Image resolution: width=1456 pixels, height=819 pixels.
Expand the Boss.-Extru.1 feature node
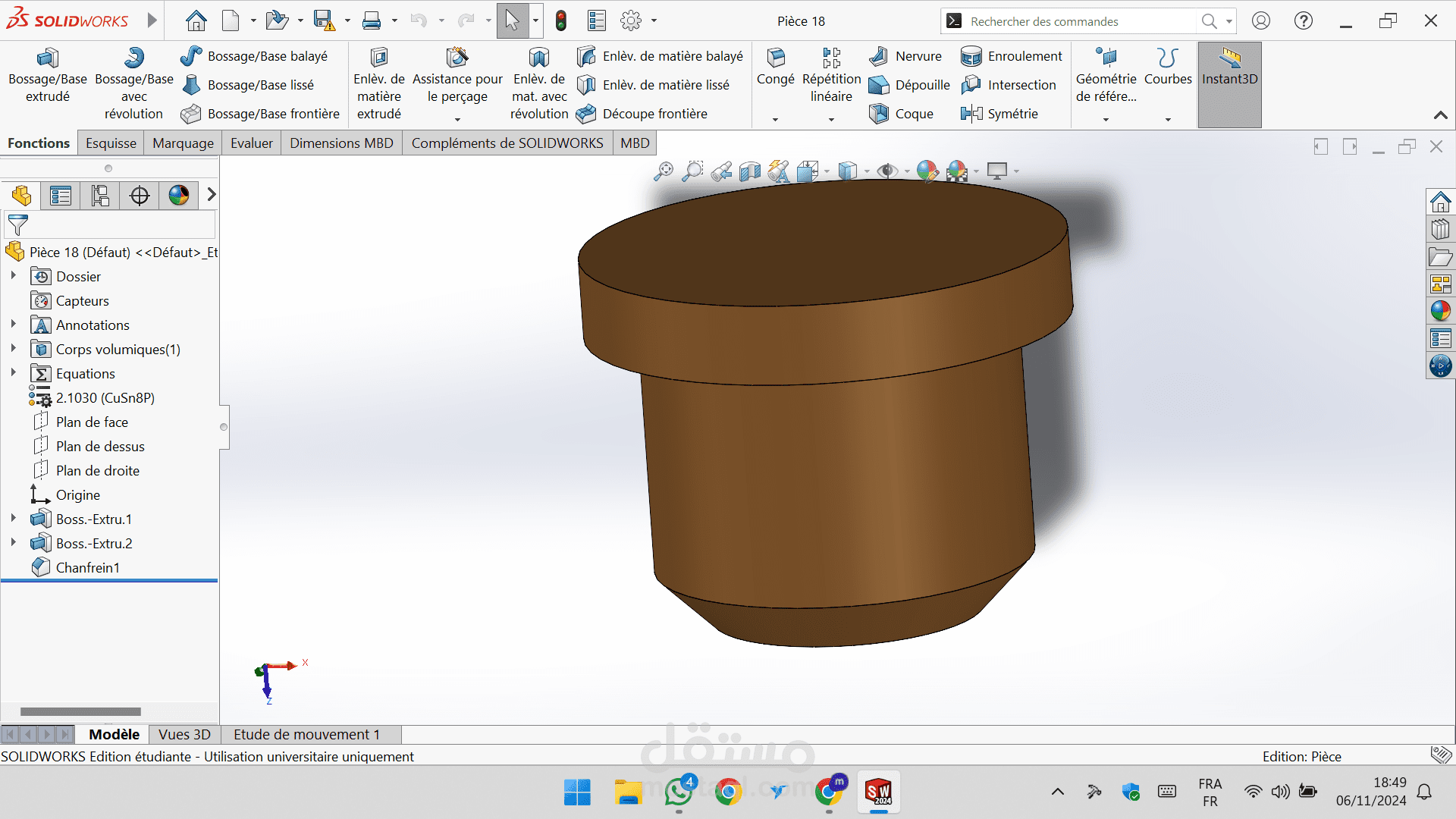click(x=14, y=519)
